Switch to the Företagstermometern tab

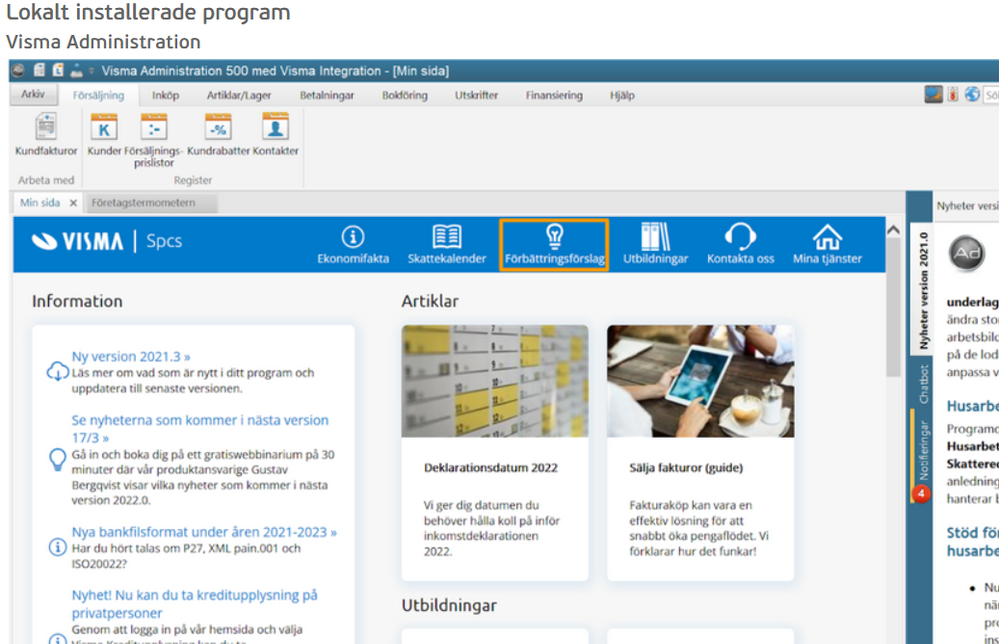click(x=143, y=203)
